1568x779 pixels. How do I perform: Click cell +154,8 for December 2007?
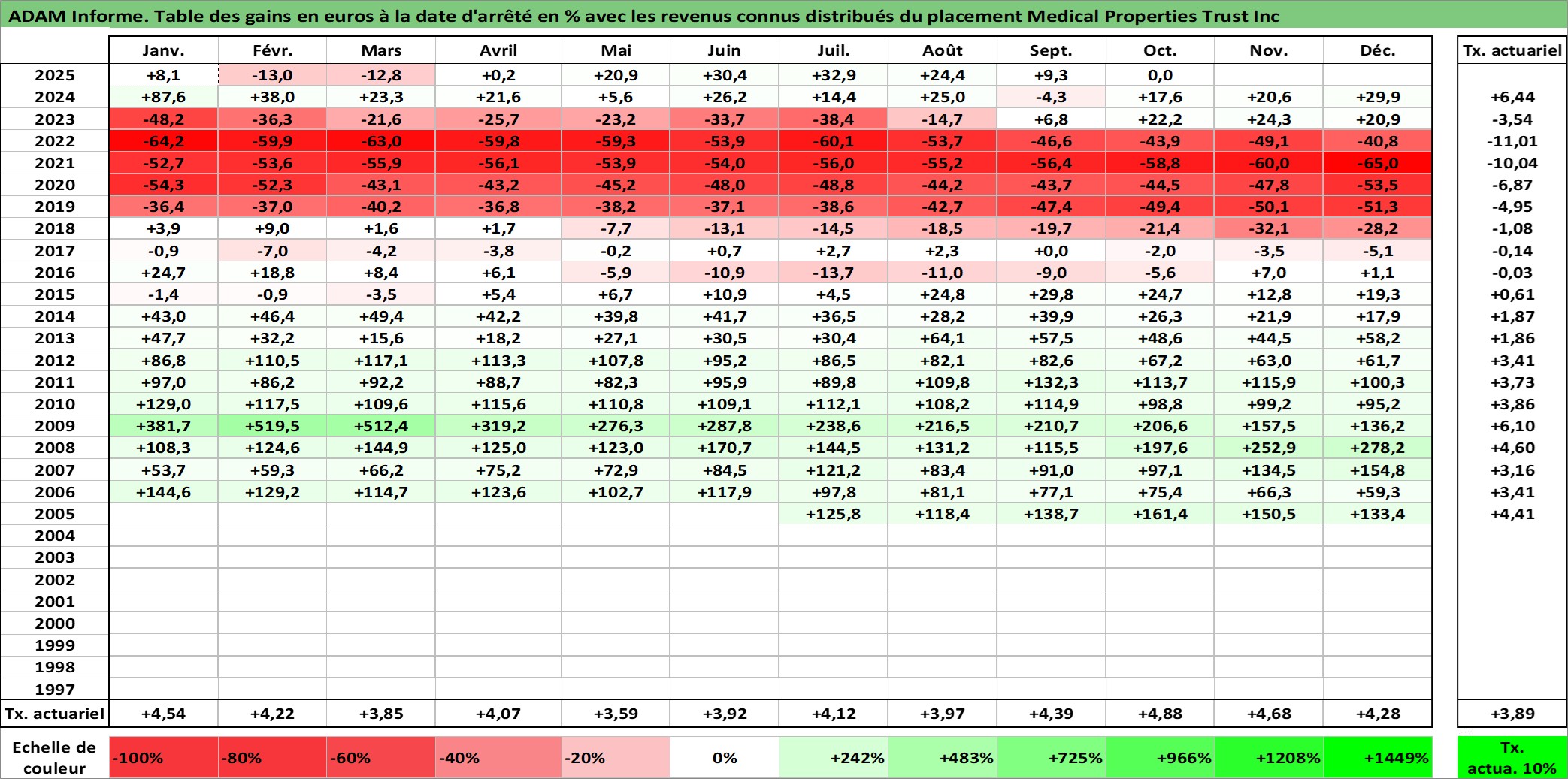(x=1377, y=470)
